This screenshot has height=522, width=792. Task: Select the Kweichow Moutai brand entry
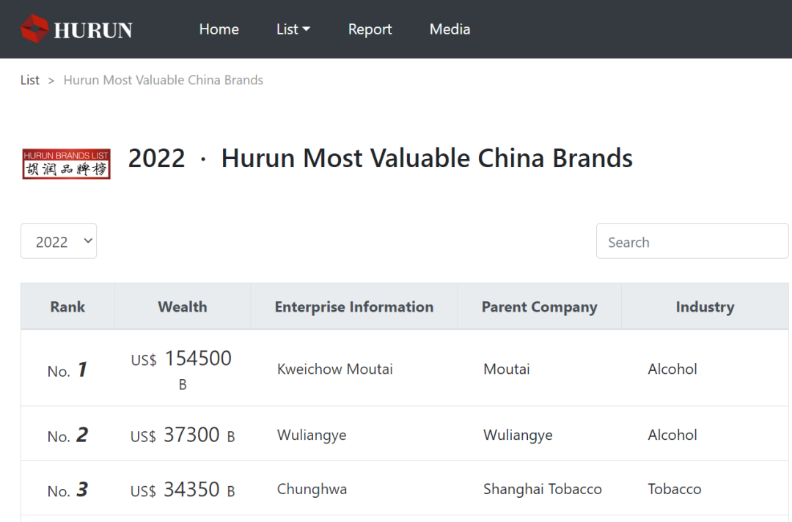335,369
